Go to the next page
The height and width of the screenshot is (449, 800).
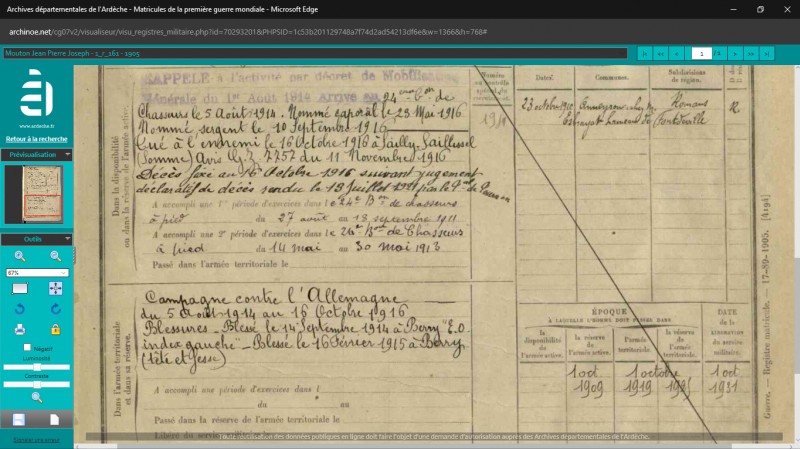pyautogui.click(x=735, y=54)
